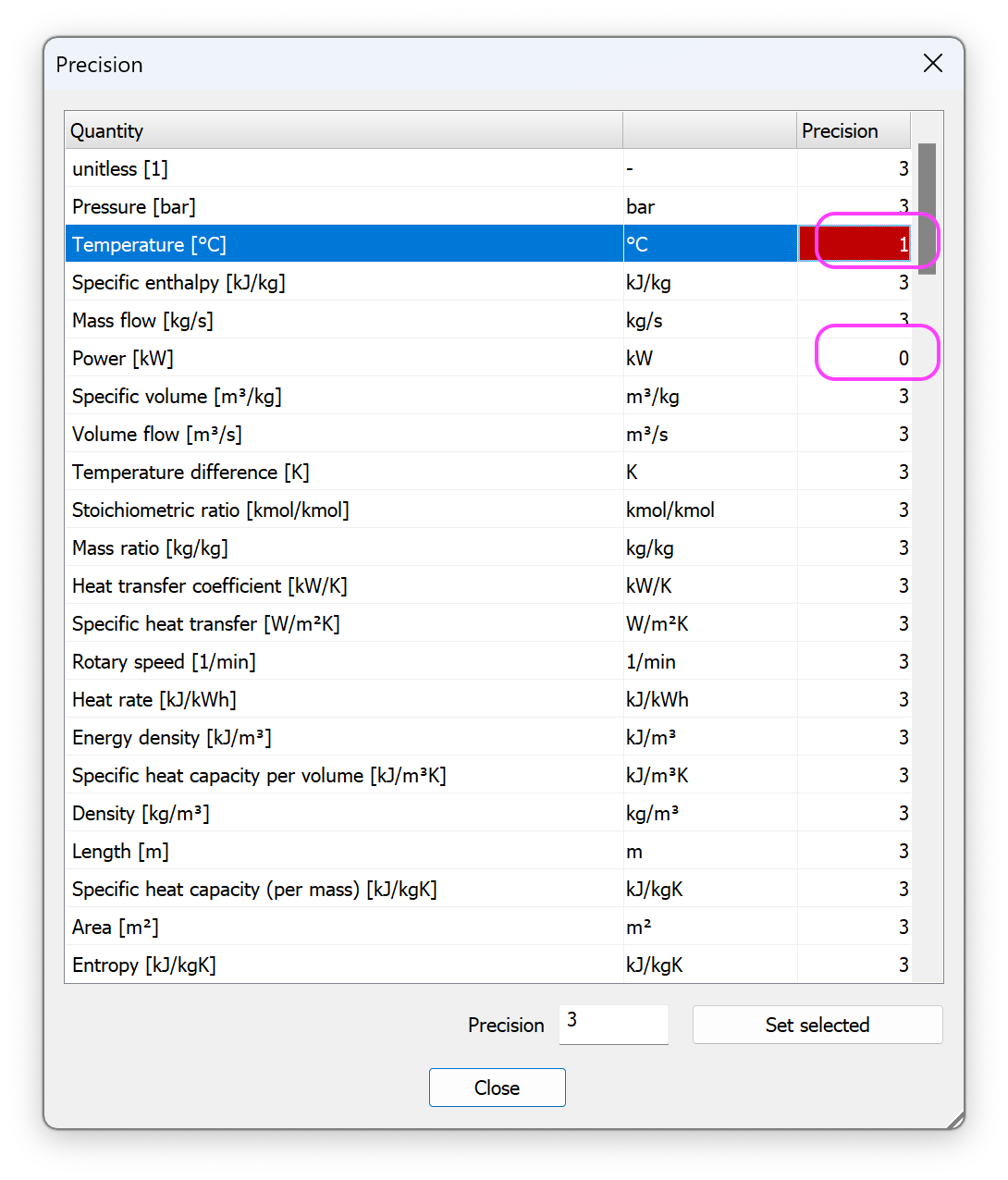The height and width of the screenshot is (1180, 1008).
Task: Click the W/m²K unit cell
Action: click(710, 623)
